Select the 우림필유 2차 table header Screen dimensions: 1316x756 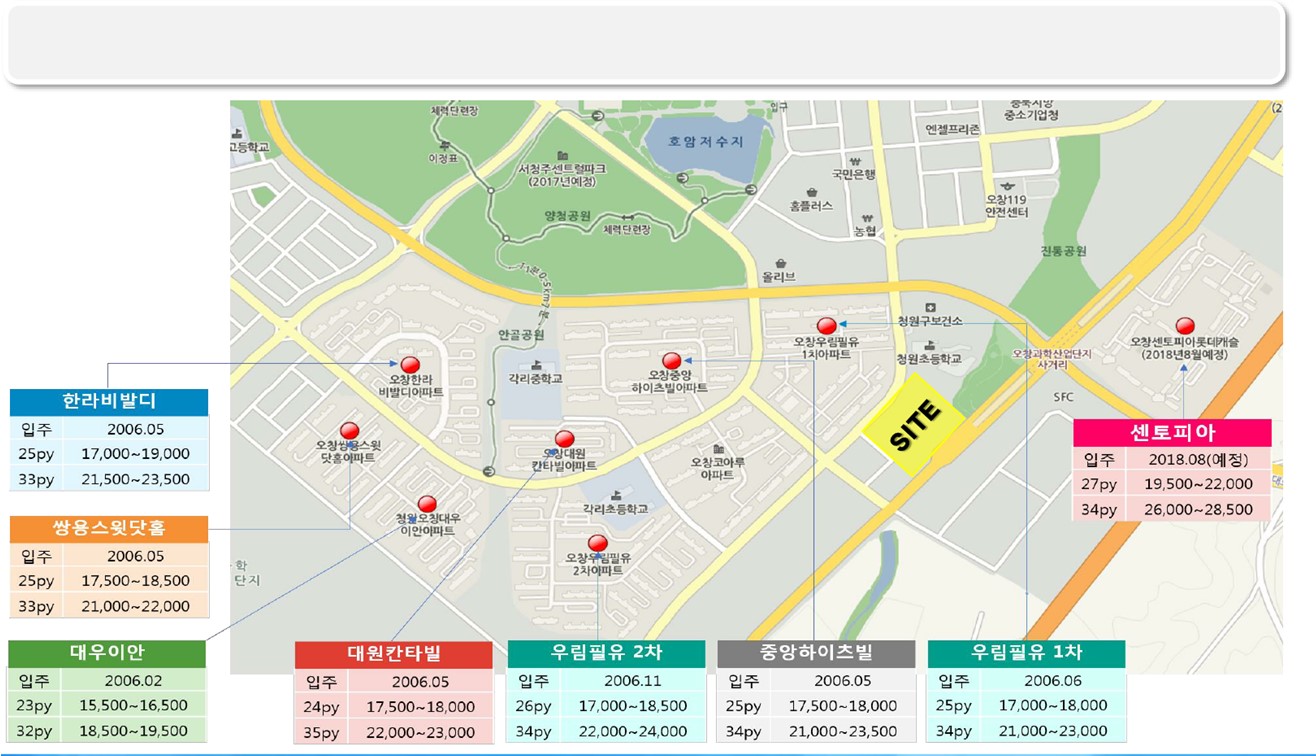click(606, 653)
